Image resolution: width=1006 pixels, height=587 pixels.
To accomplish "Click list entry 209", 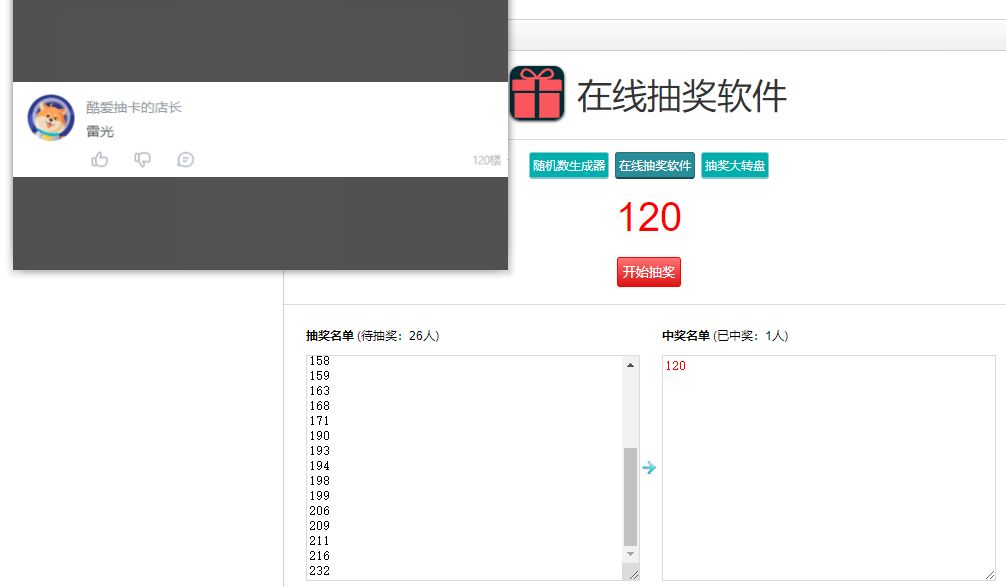I will (x=320, y=525).
